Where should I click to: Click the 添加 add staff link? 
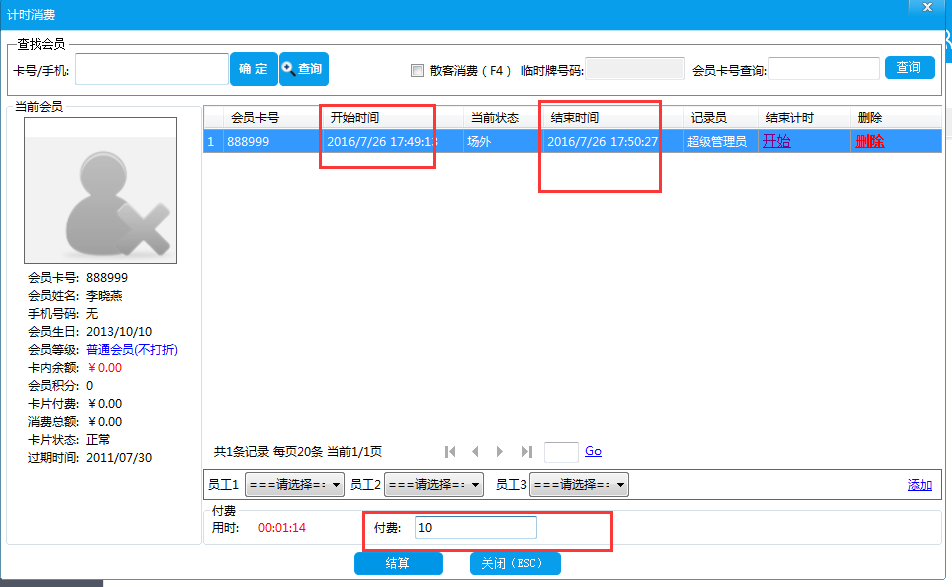[x=919, y=484]
